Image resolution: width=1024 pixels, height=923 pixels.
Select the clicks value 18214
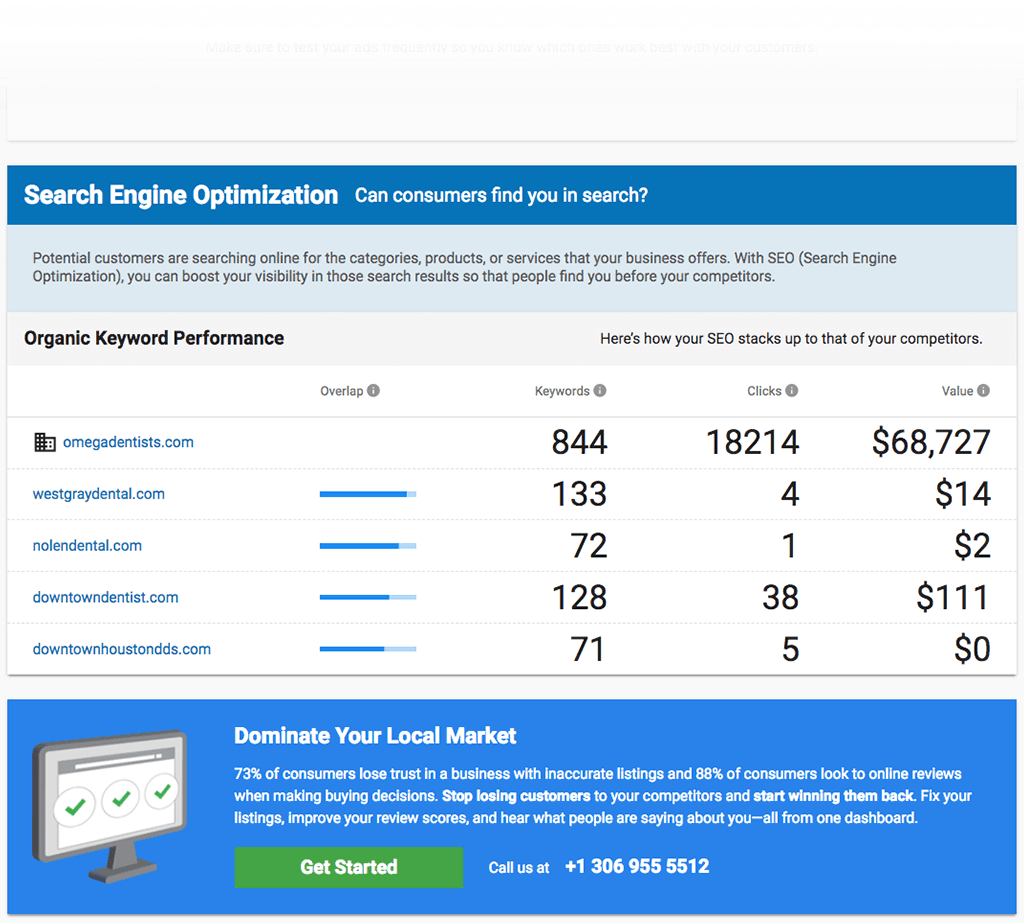(752, 442)
